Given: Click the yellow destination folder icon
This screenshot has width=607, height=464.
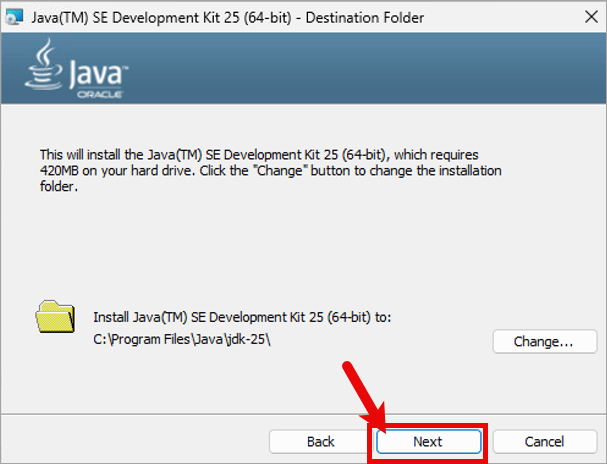Looking at the screenshot, I should pos(55,316).
